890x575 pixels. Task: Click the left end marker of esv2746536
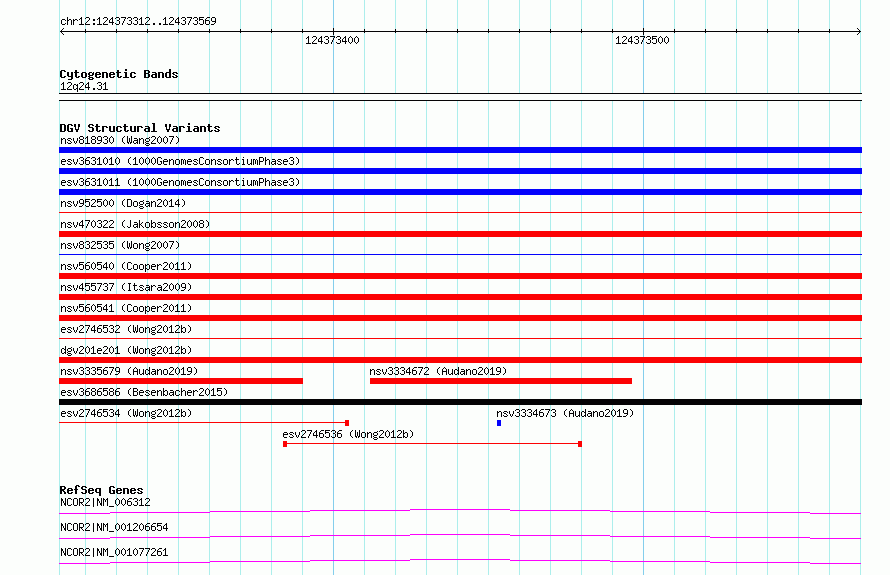[x=285, y=444]
